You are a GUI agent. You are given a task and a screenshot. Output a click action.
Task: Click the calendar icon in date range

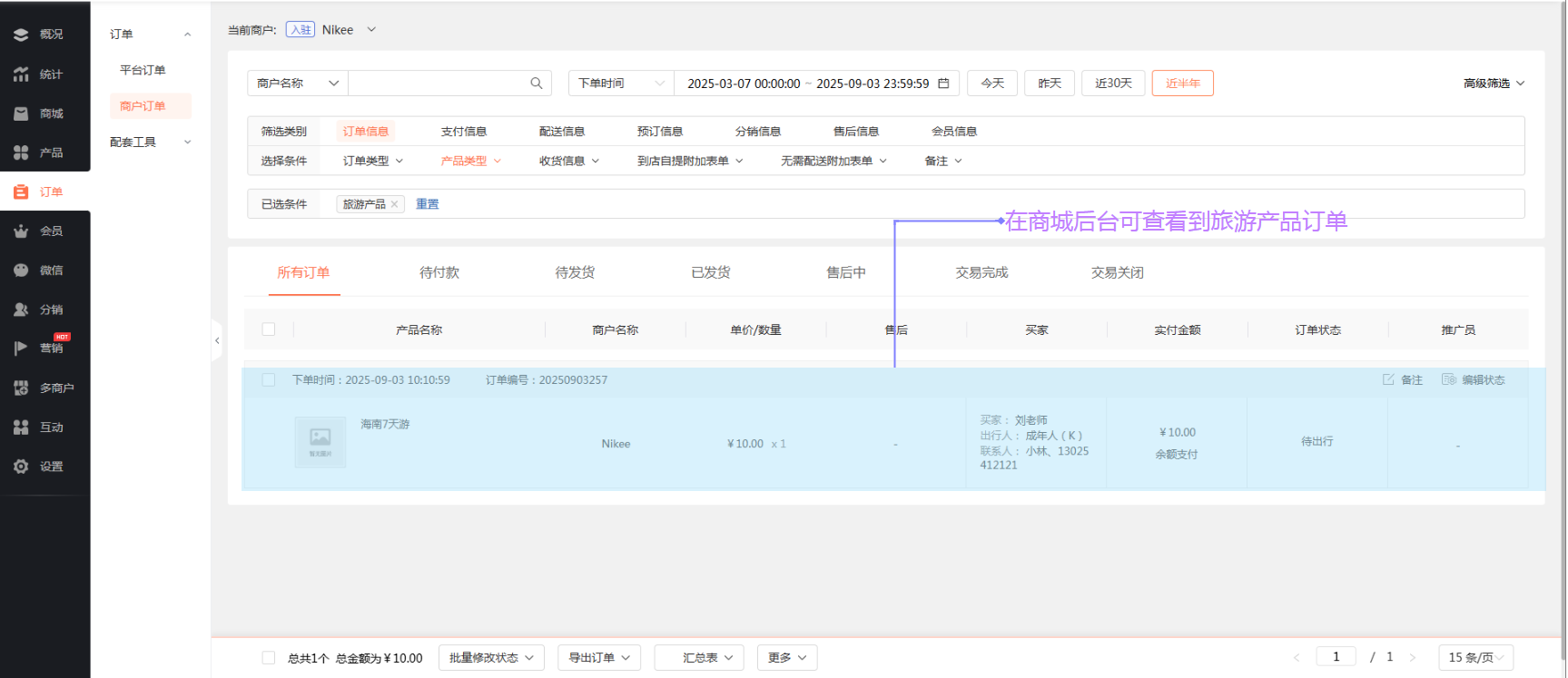(x=943, y=84)
